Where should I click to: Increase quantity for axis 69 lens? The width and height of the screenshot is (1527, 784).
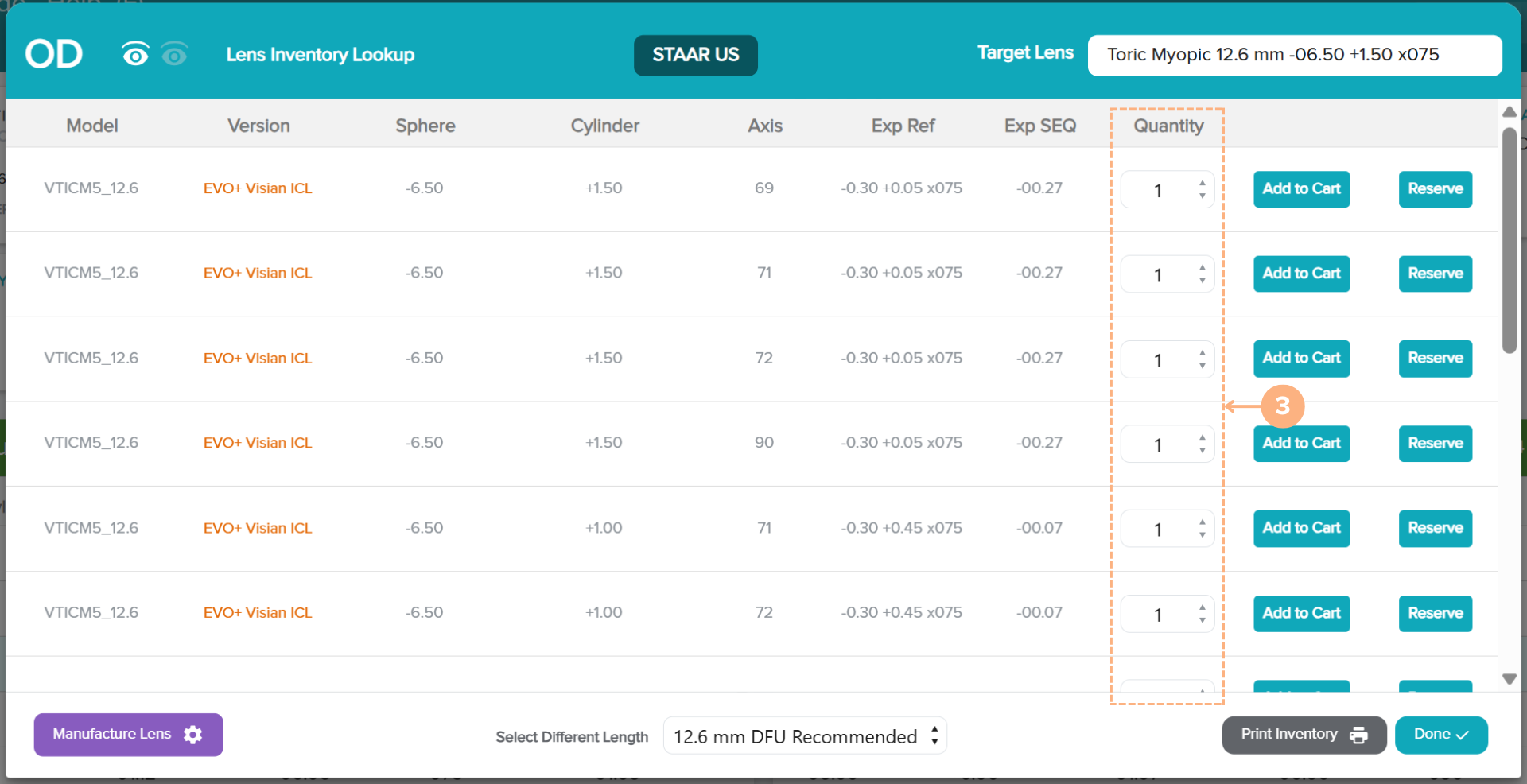point(1202,183)
